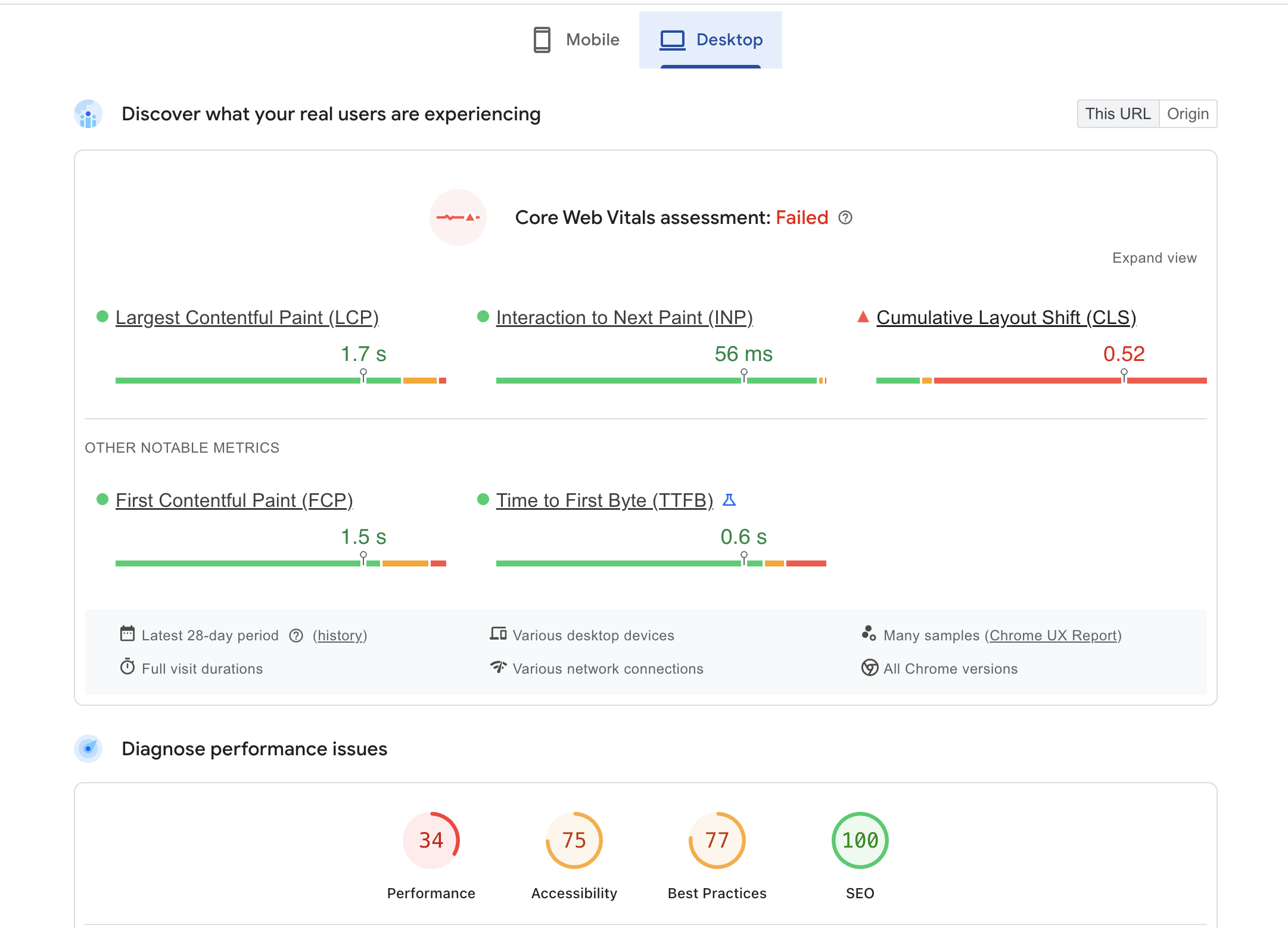This screenshot has height=928, width=1288.
Task: Click the mobile phone device icon
Action: click(x=542, y=40)
